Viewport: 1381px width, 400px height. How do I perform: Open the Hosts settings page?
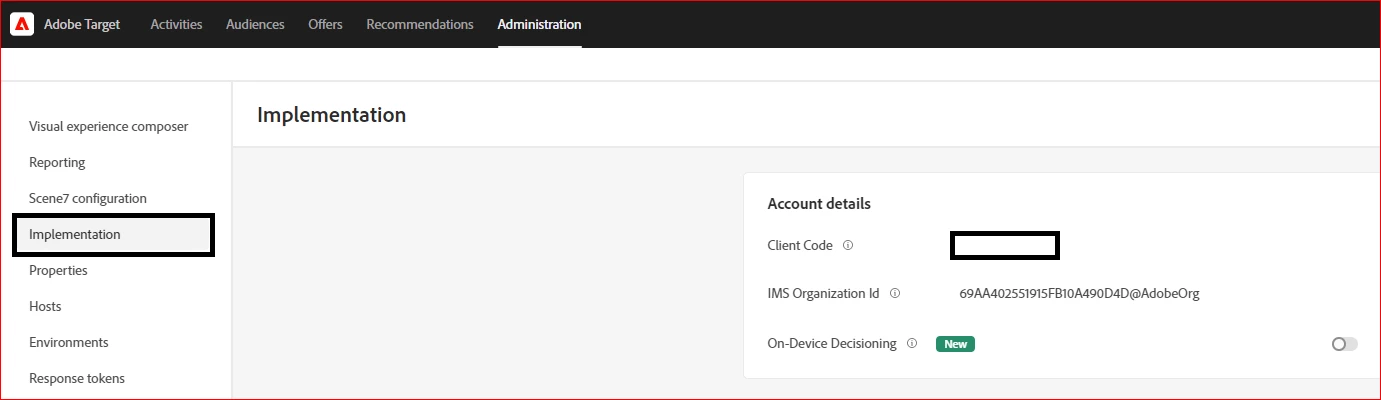[45, 306]
